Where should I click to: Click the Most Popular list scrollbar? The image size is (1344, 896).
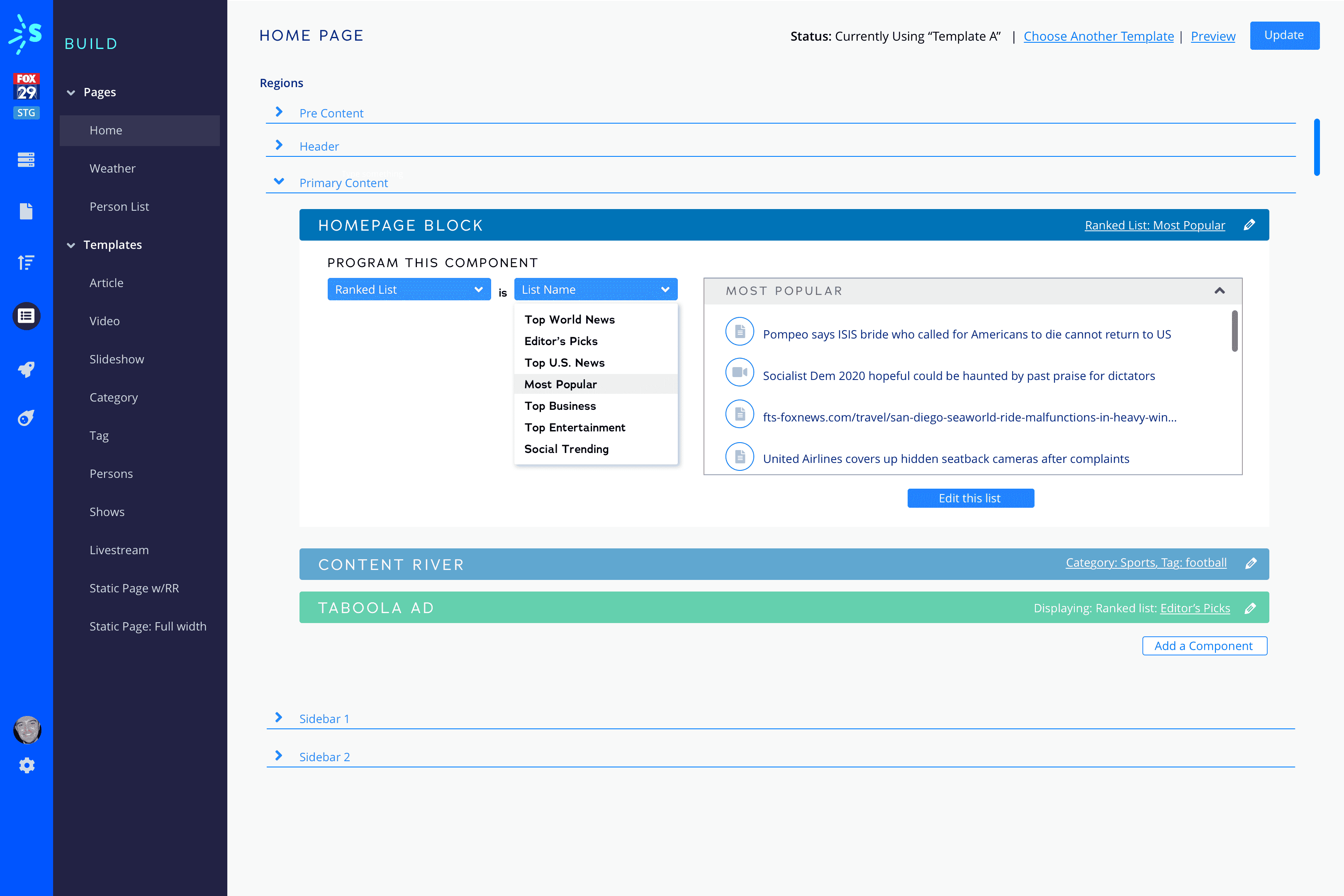point(1234,331)
